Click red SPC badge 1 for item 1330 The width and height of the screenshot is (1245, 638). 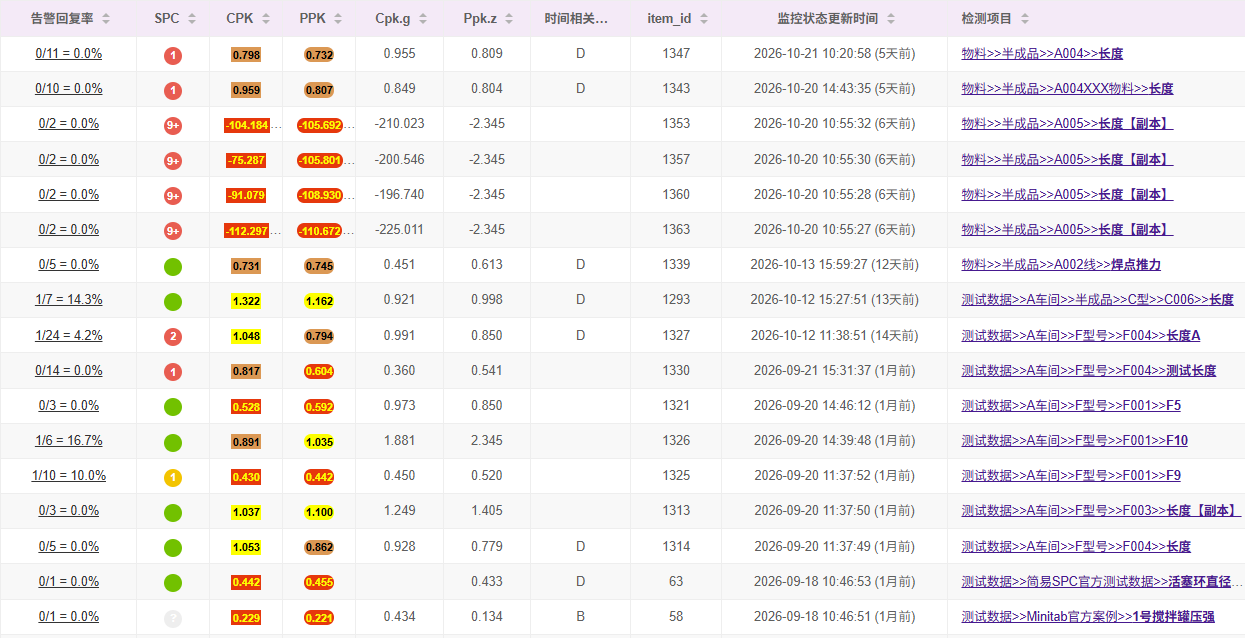173,371
